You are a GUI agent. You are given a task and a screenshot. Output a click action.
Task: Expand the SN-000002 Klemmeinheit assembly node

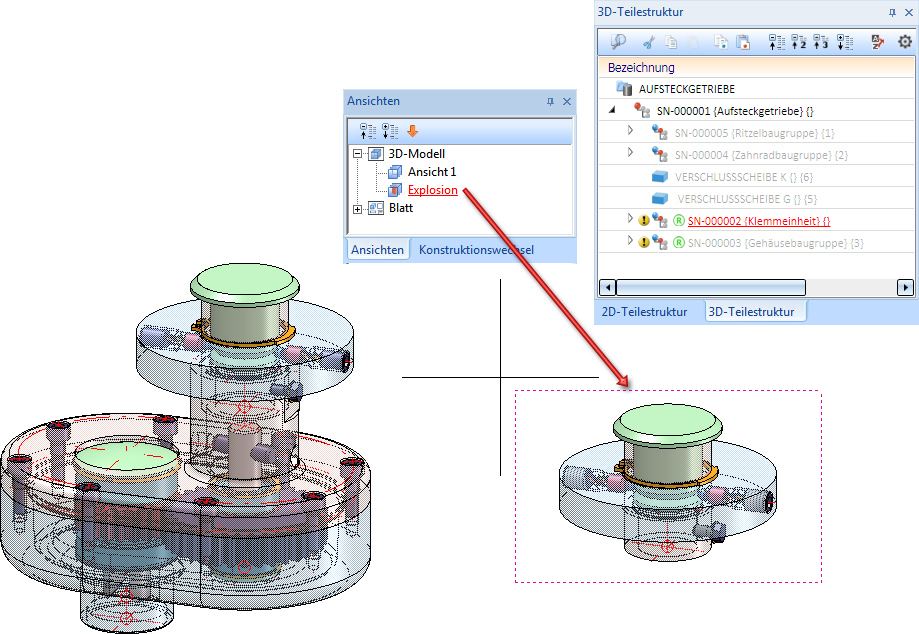pos(630,219)
